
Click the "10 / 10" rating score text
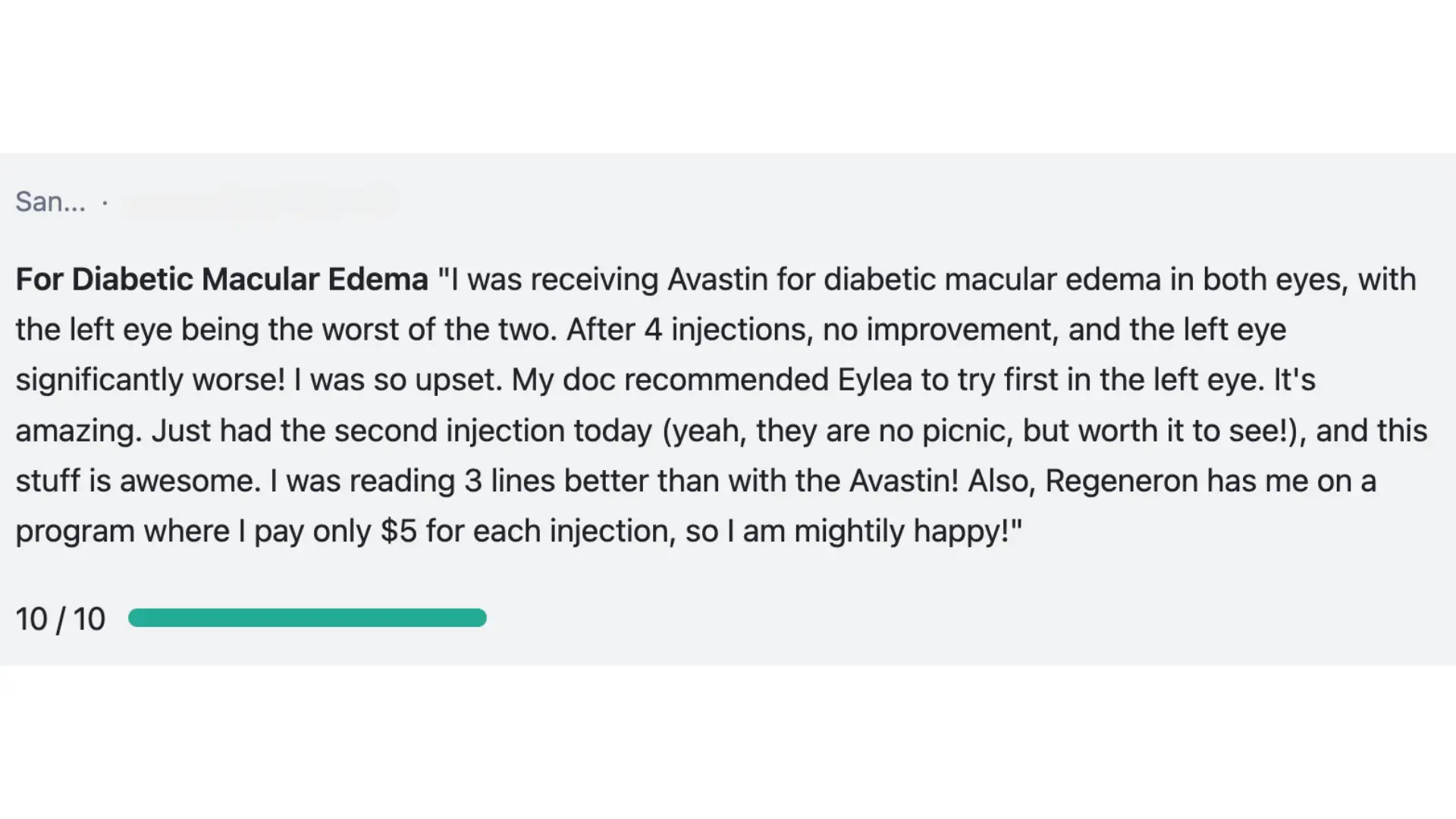[x=61, y=619]
